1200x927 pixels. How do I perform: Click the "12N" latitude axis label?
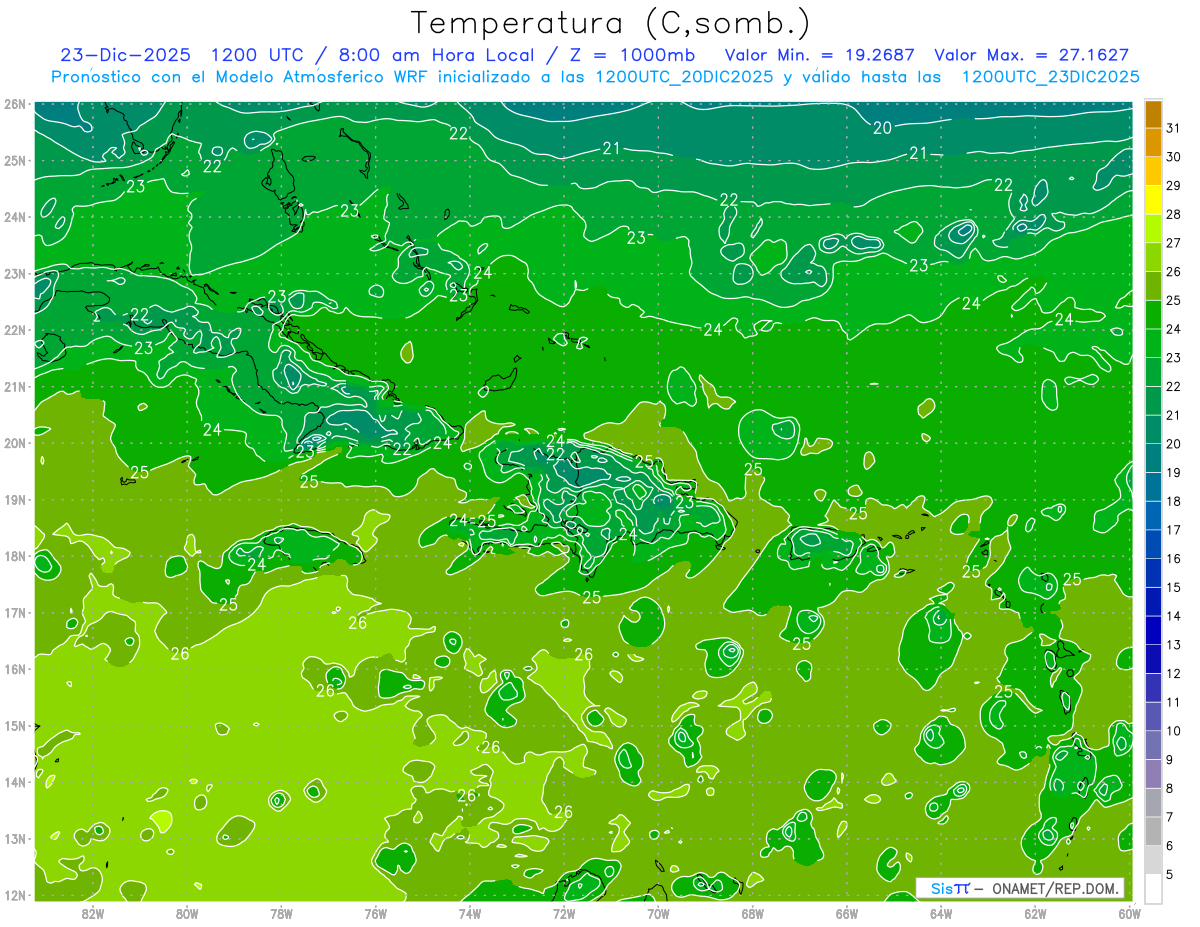click(14, 895)
